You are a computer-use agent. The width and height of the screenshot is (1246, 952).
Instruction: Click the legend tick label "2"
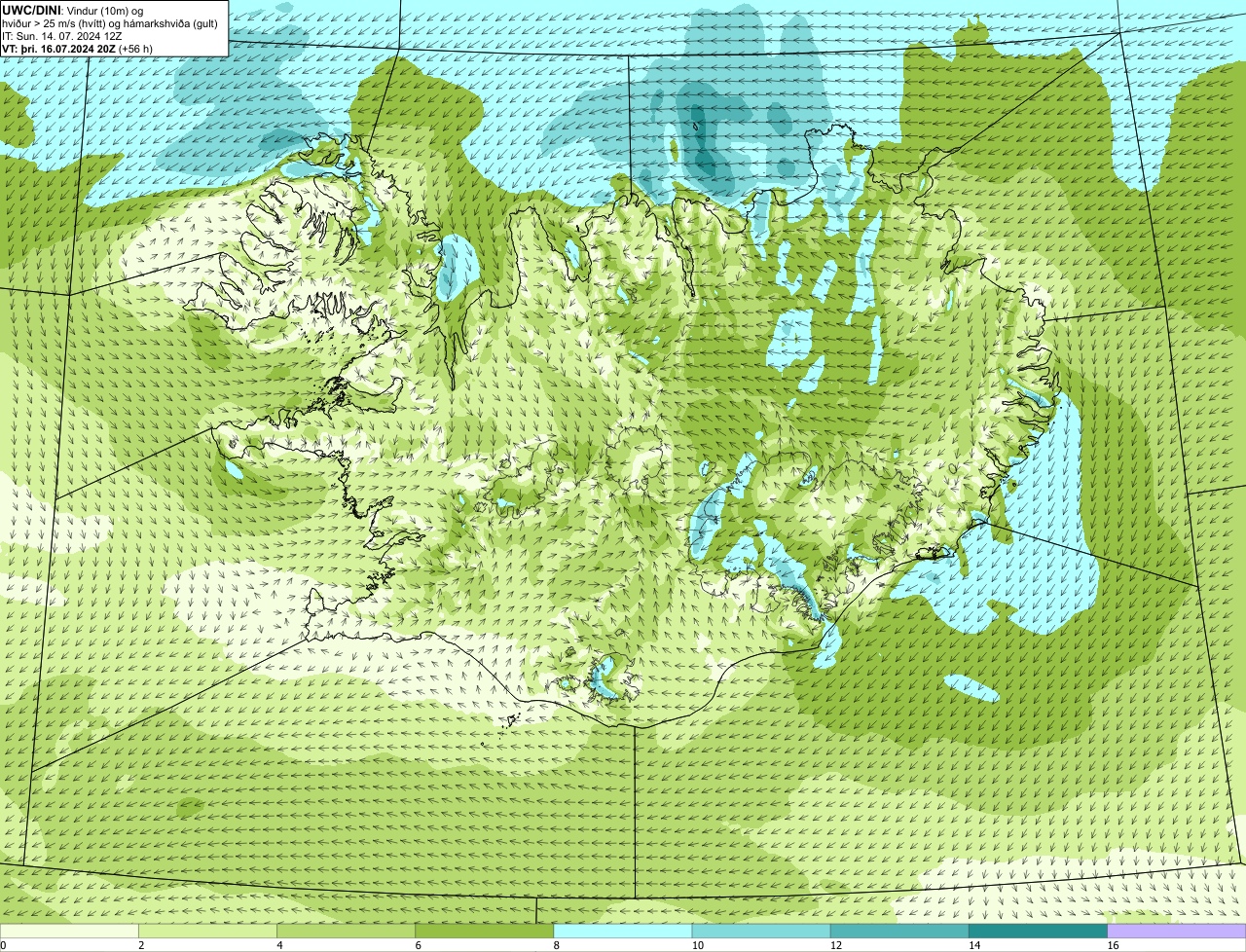(141, 945)
